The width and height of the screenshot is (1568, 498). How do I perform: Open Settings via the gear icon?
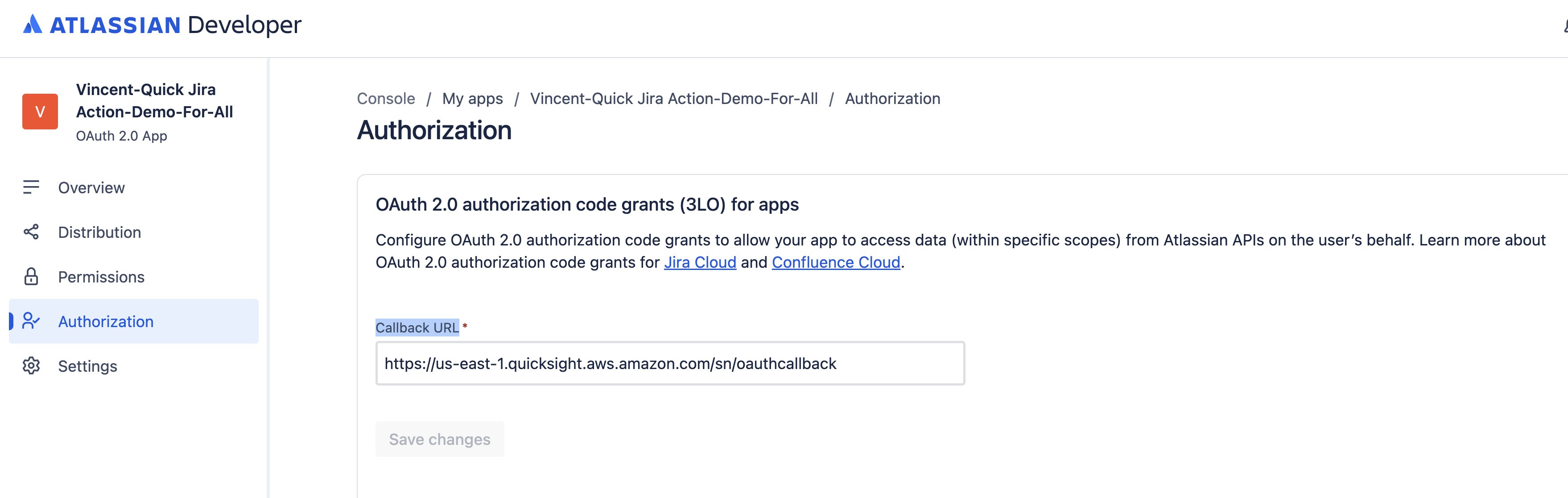30,366
